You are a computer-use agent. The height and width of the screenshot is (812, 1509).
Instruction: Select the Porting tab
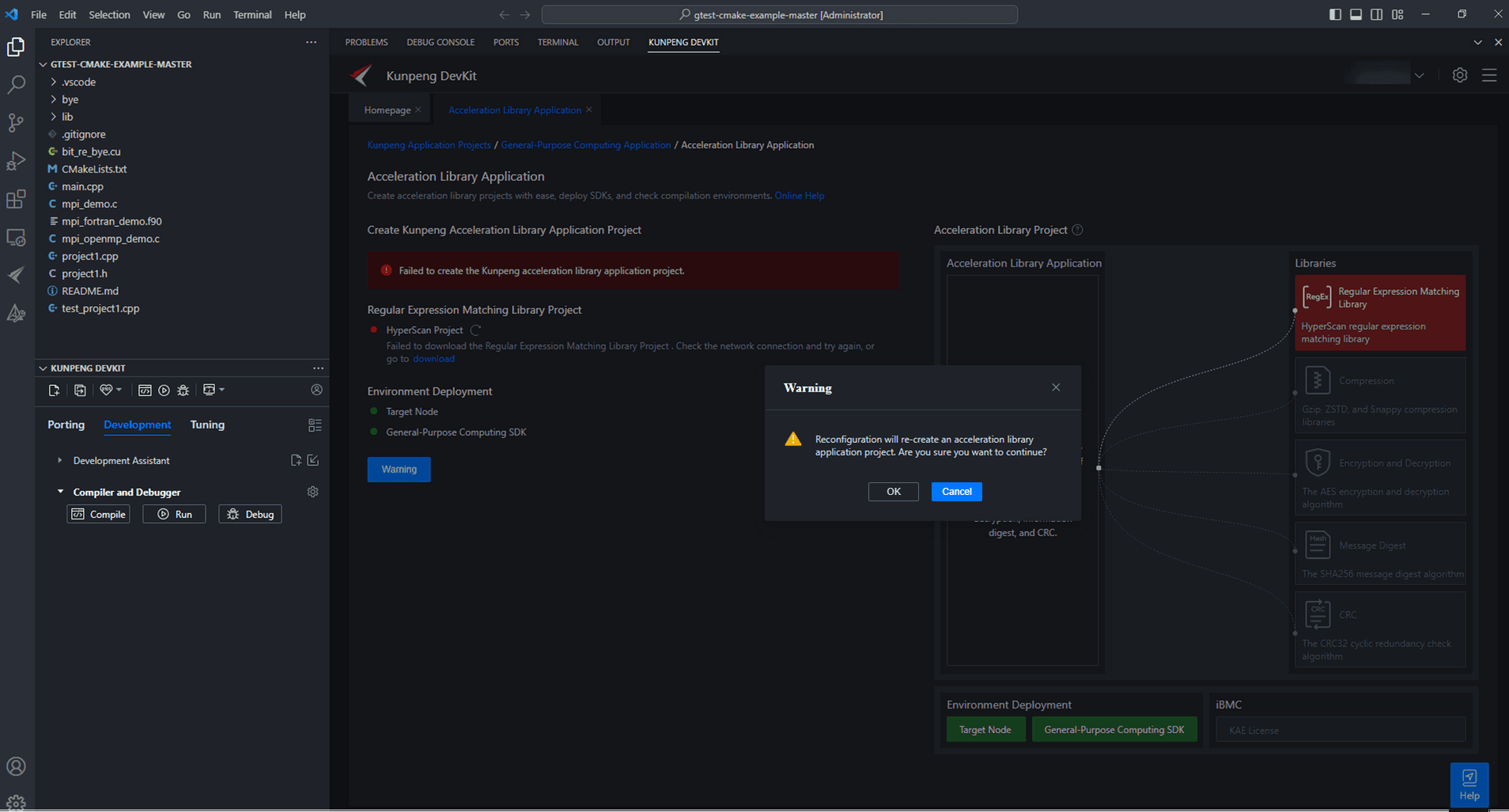click(x=66, y=425)
